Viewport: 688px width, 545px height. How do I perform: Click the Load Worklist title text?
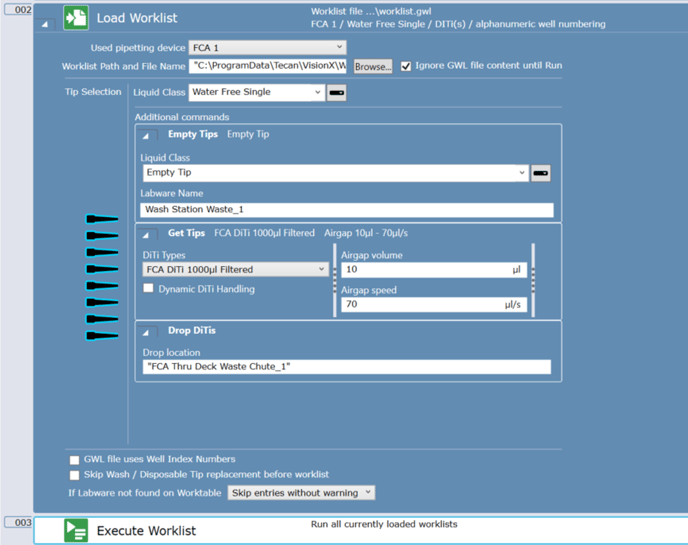(137, 18)
